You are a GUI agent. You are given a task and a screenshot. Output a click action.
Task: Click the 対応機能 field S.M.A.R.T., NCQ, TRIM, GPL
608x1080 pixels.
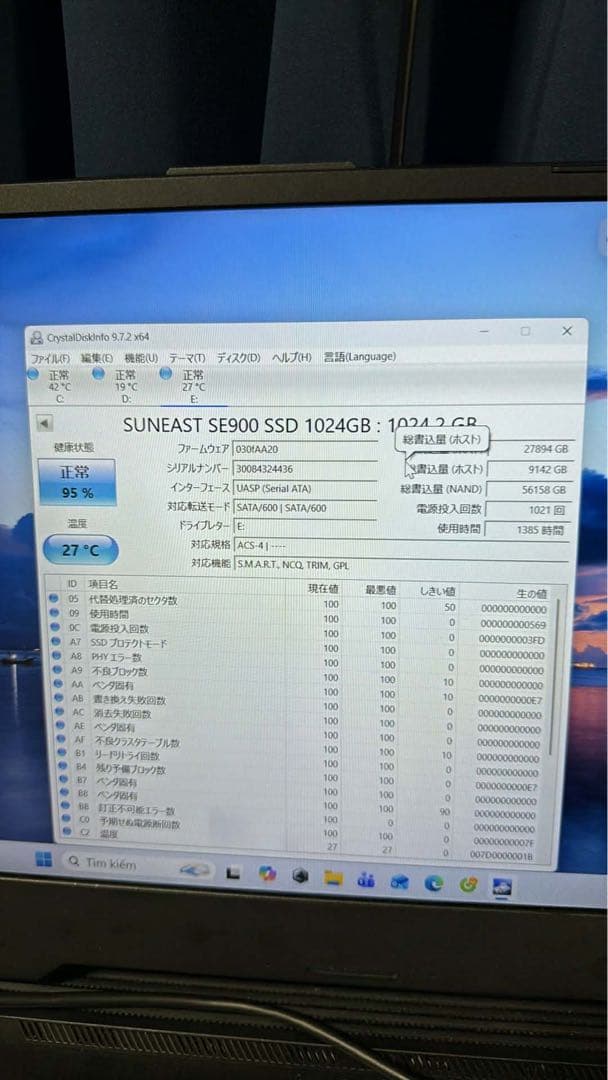tap(402, 565)
